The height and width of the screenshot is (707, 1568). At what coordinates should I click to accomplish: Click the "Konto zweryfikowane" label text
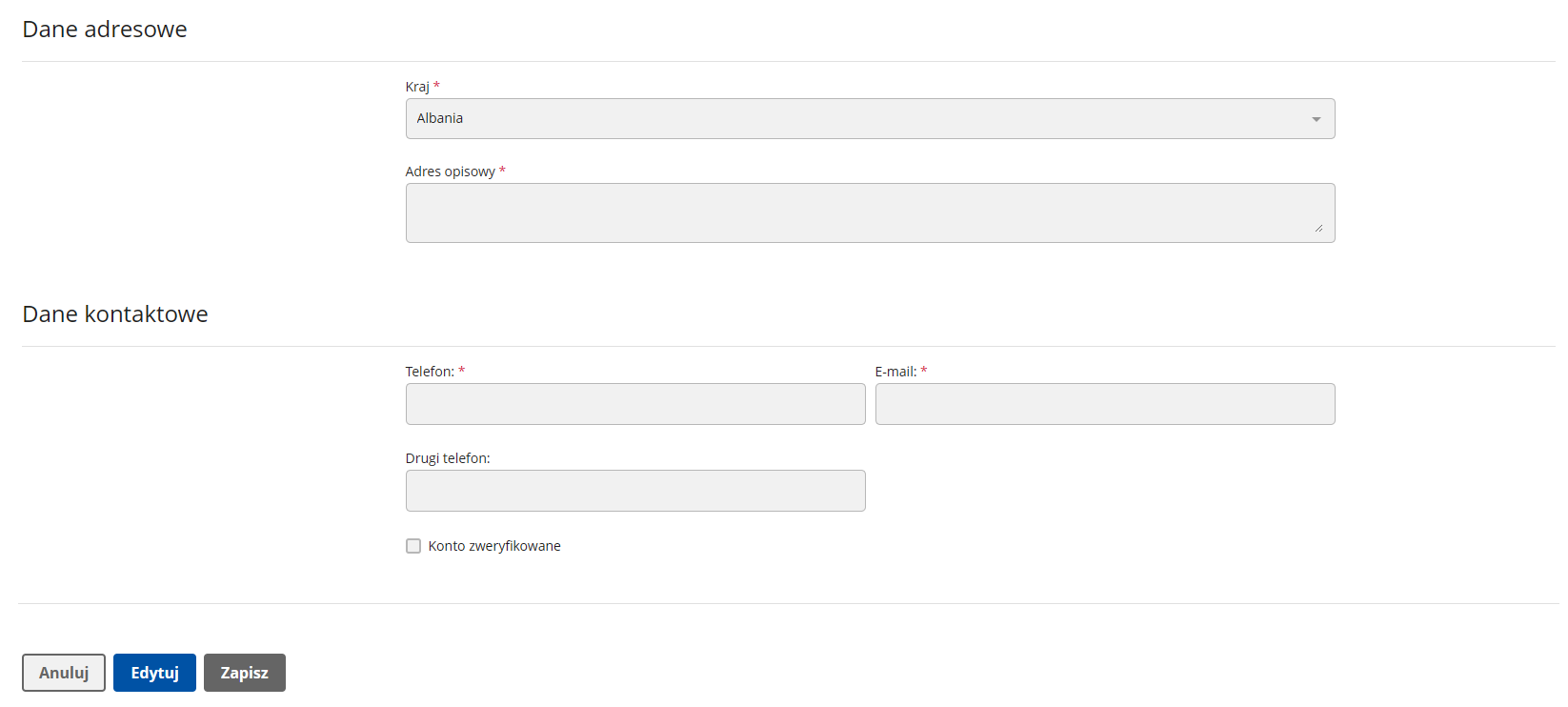point(494,546)
